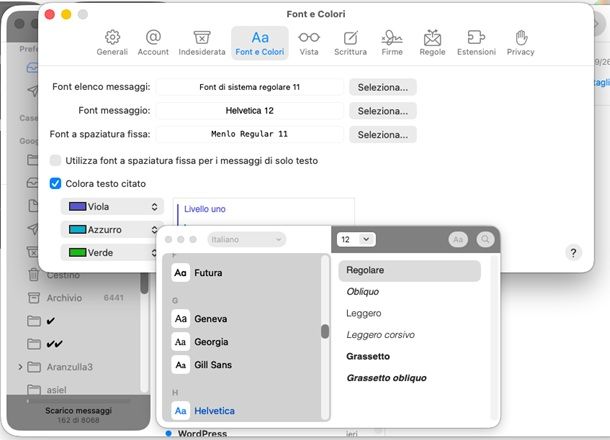Click the Mail sidebar scrollbar

[x=144, y=283]
